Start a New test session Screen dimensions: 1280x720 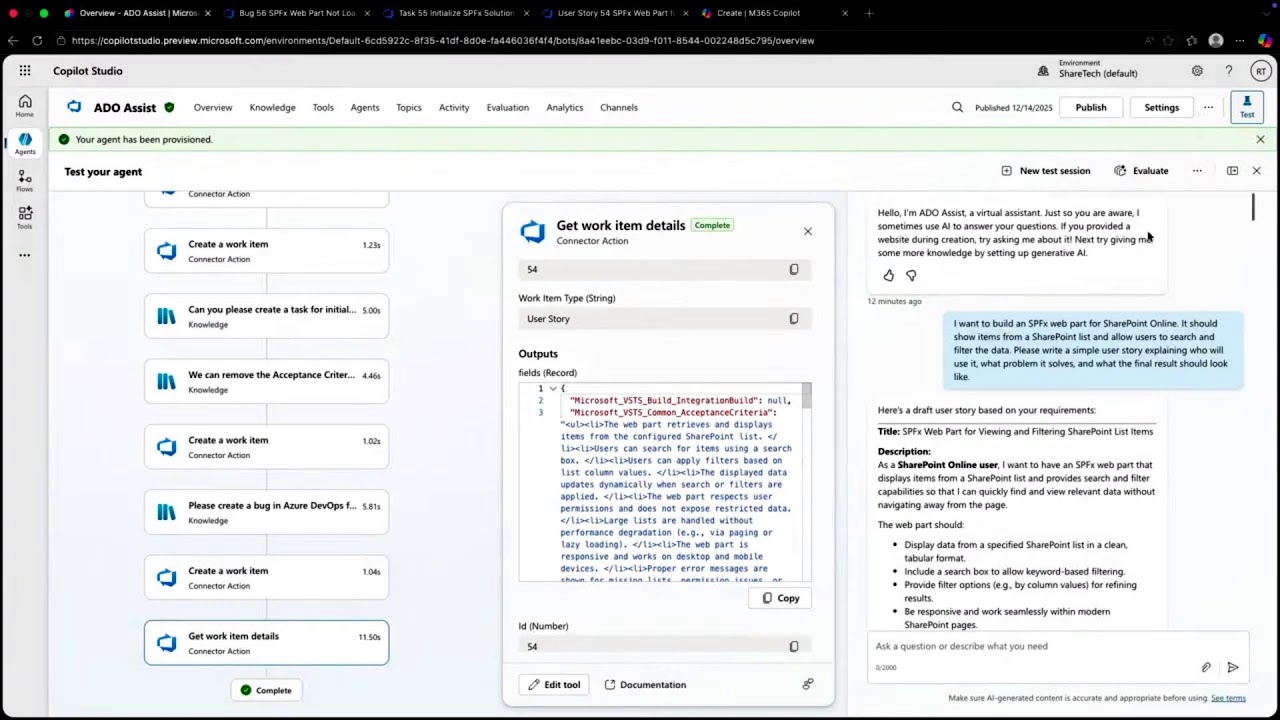(1046, 171)
